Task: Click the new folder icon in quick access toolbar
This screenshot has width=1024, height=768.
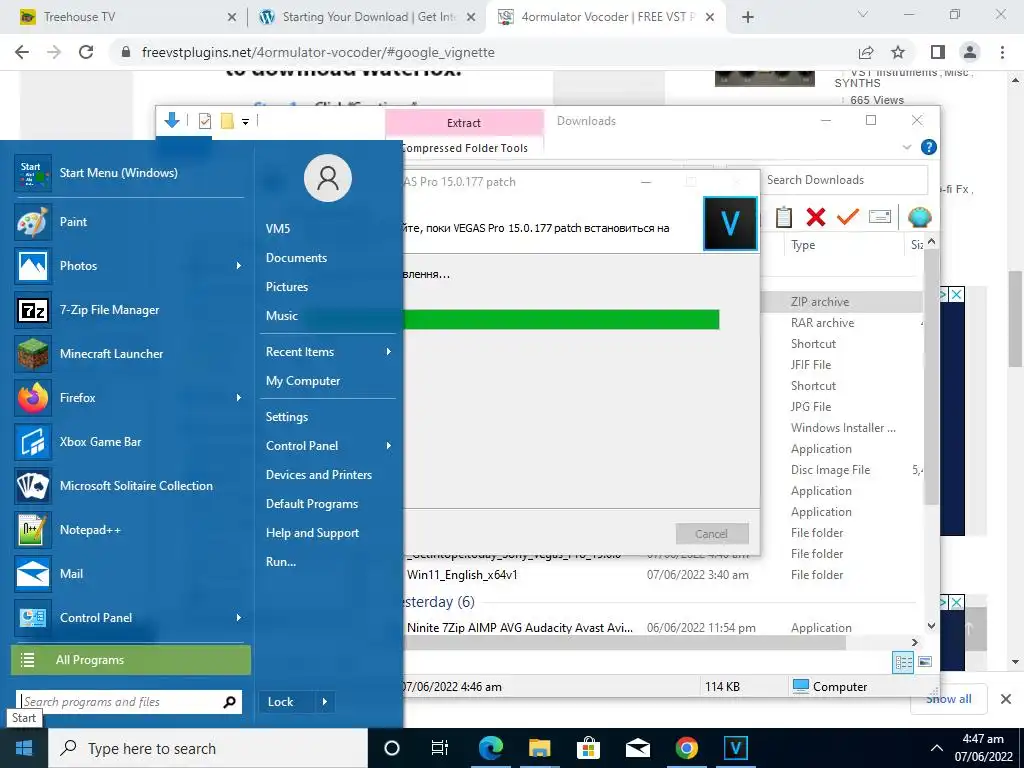Action: point(227,121)
